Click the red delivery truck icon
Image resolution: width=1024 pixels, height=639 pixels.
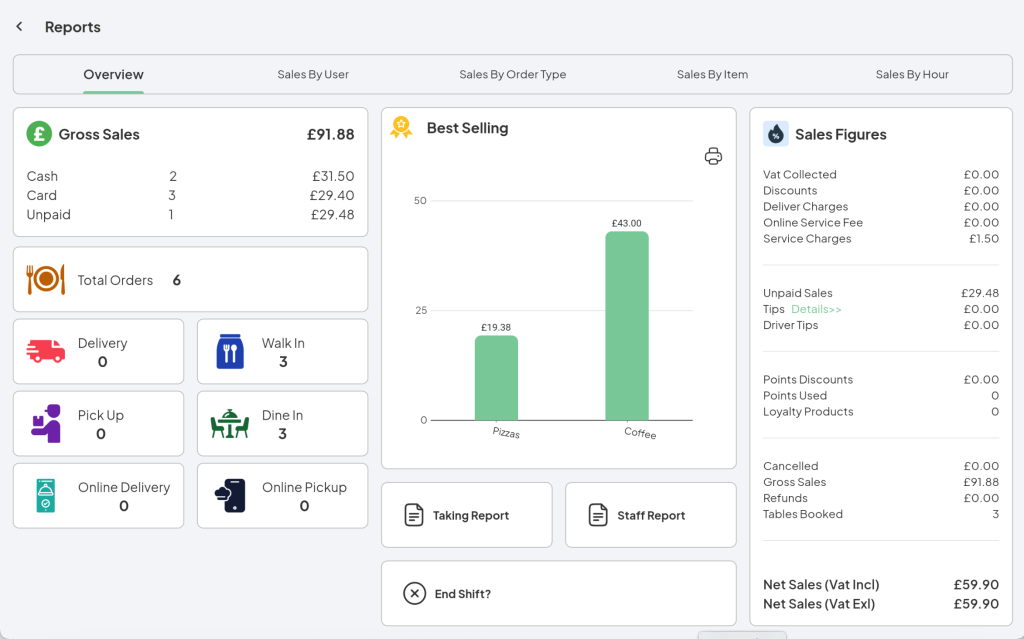click(45, 351)
